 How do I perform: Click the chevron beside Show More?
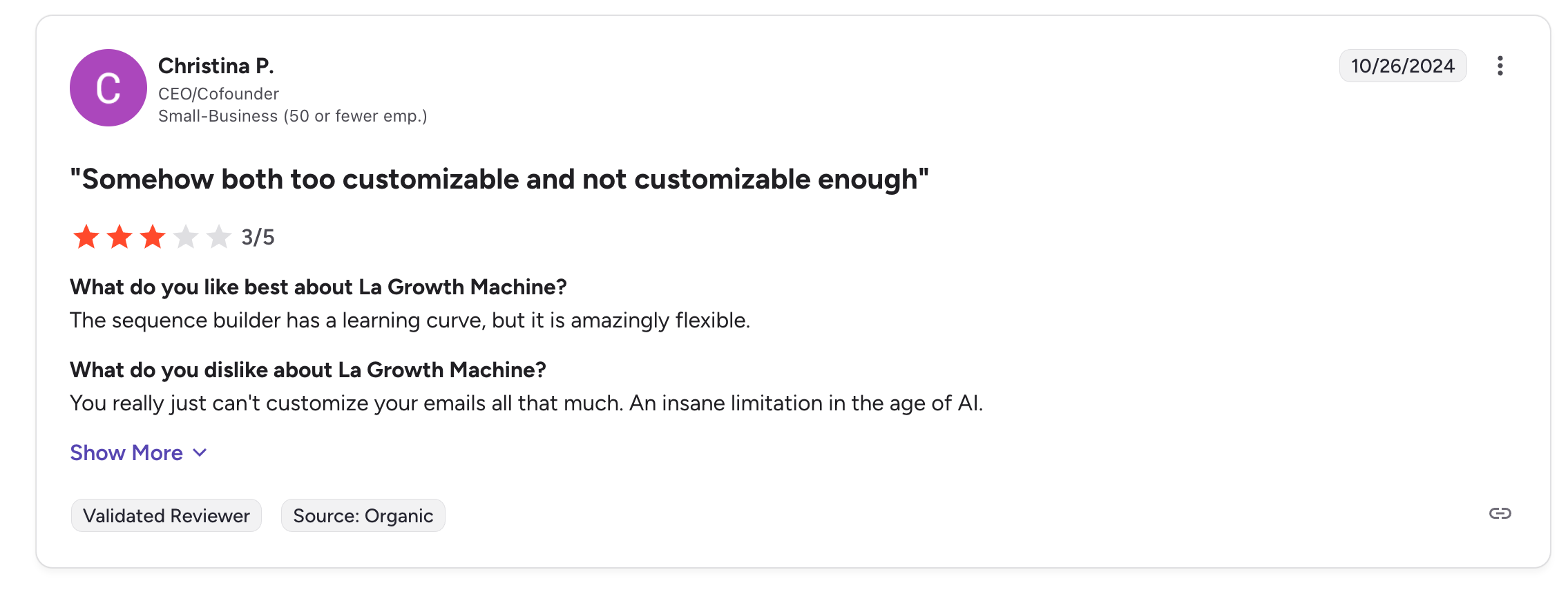click(200, 453)
